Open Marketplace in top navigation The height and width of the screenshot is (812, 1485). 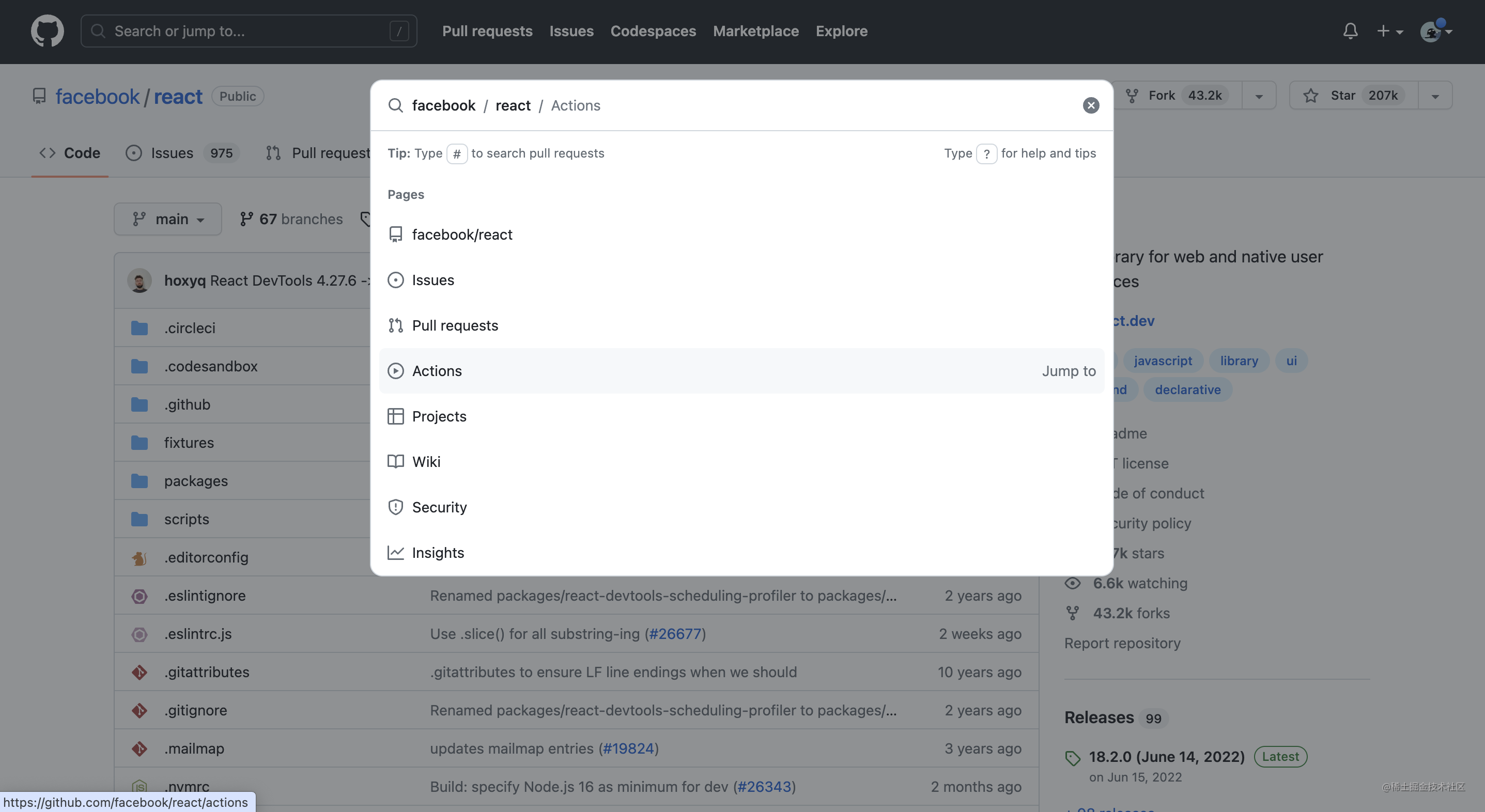click(x=755, y=30)
